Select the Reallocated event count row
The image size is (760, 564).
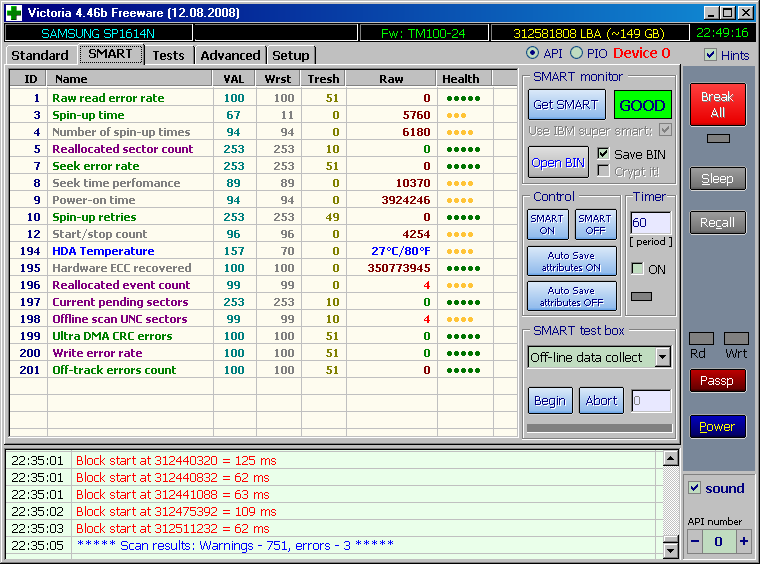pyautogui.click(x=263, y=285)
